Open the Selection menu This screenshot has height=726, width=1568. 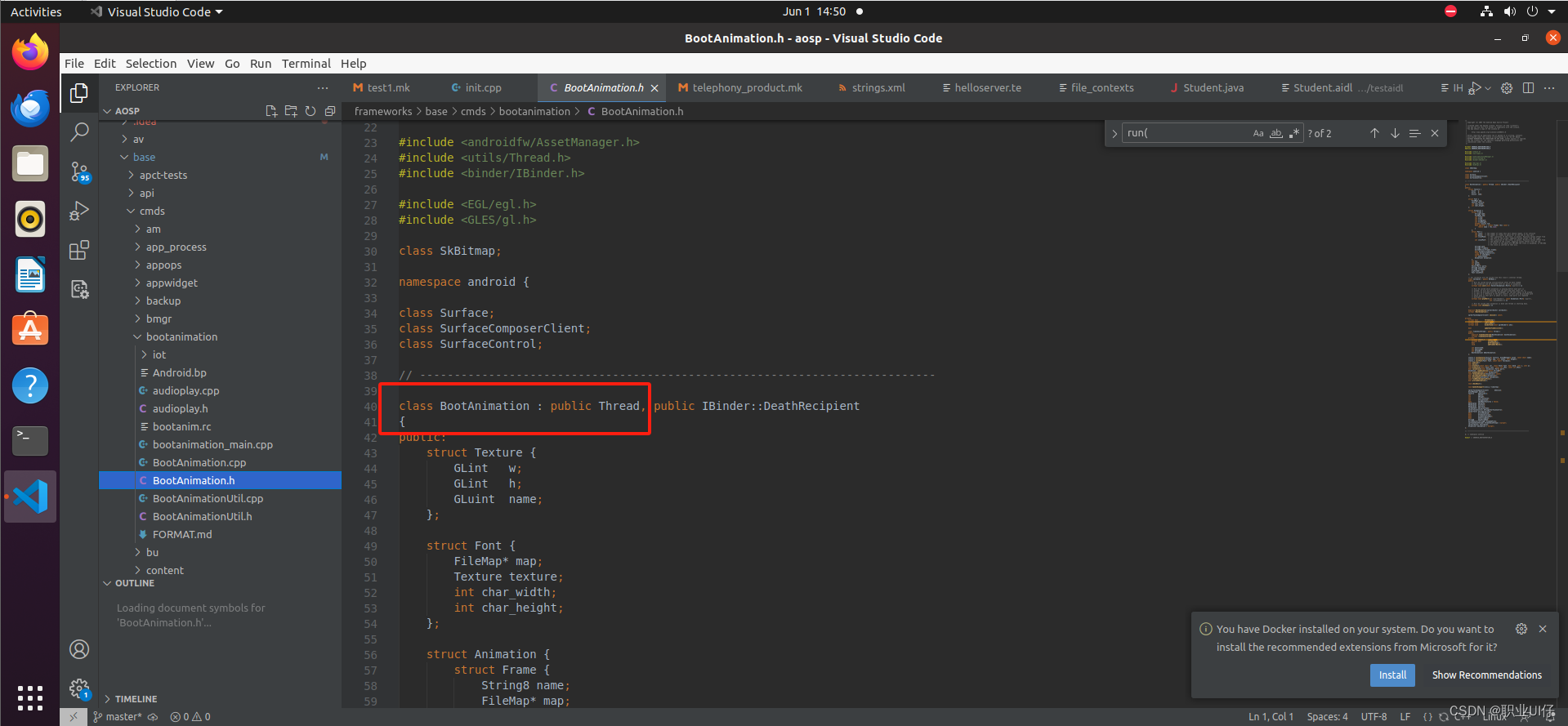(150, 64)
